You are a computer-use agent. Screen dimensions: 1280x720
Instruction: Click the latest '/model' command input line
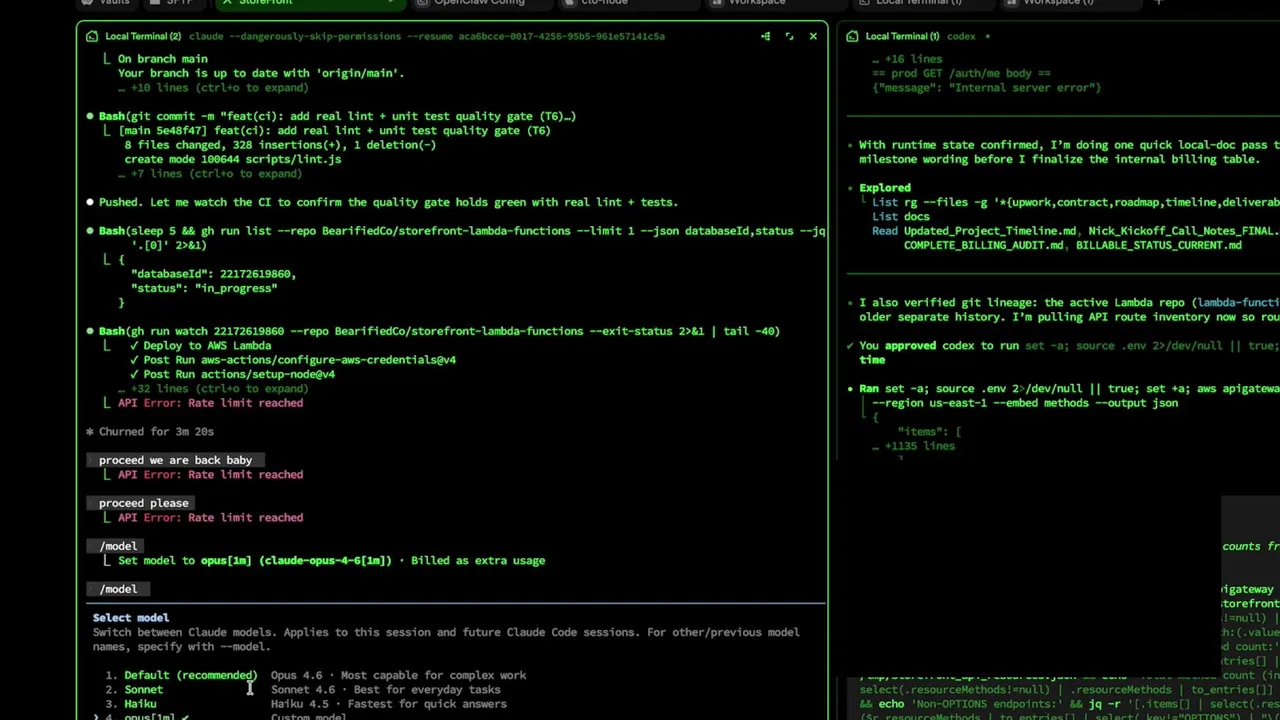coord(118,589)
